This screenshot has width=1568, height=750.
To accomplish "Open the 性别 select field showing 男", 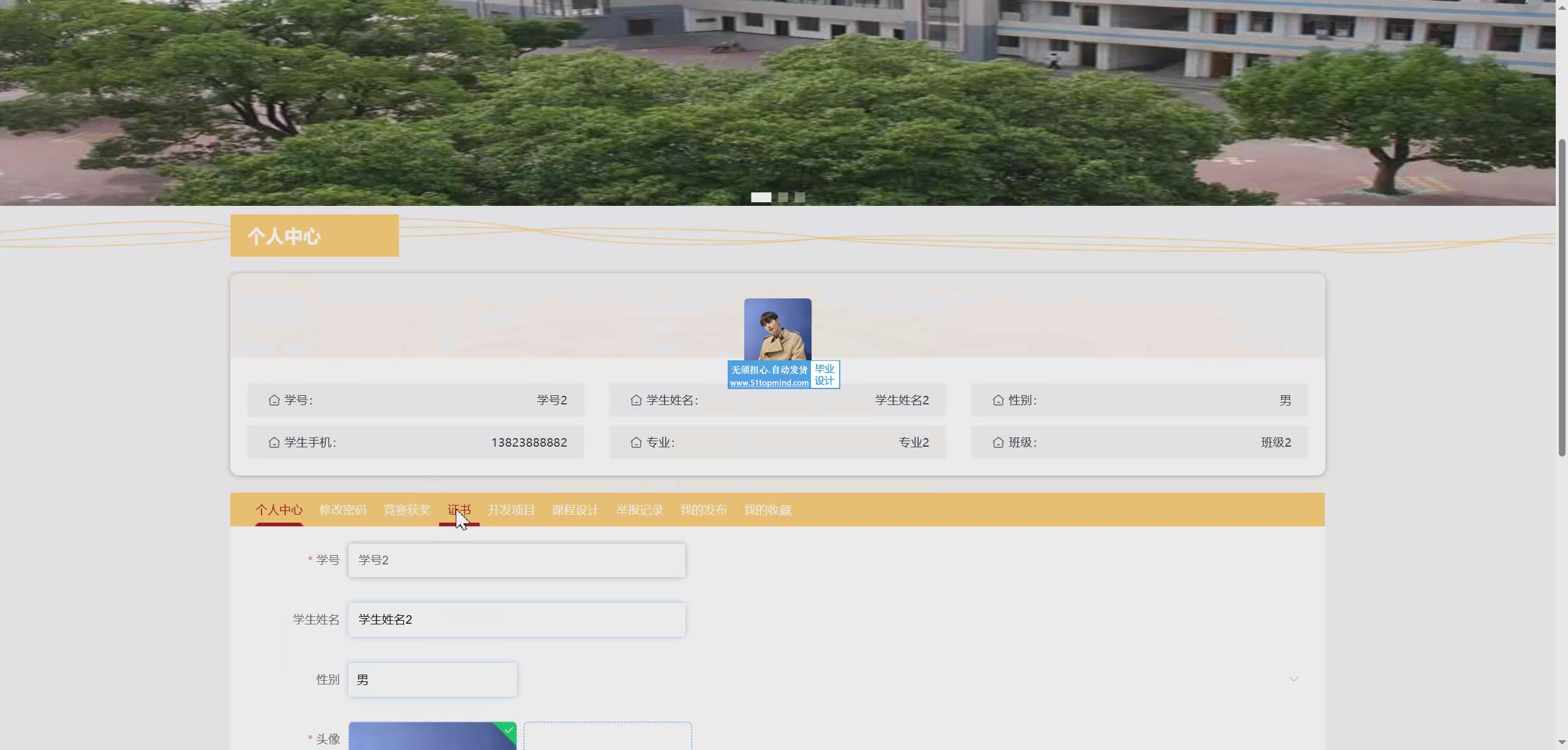I will [x=432, y=680].
